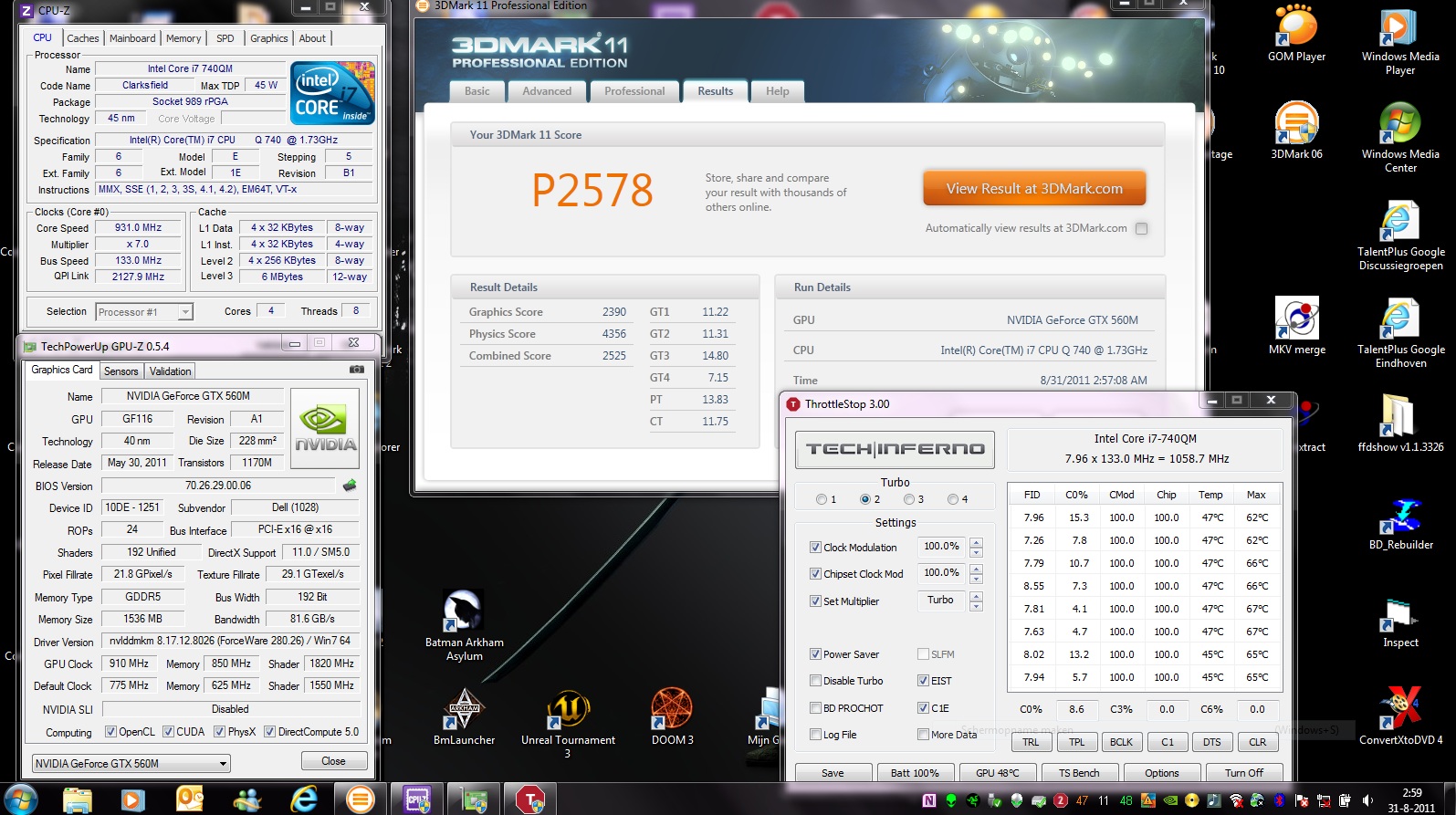Viewport: 1456px width, 815px height.
Task: Open CPU-Z taskbar button
Action: (417, 799)
